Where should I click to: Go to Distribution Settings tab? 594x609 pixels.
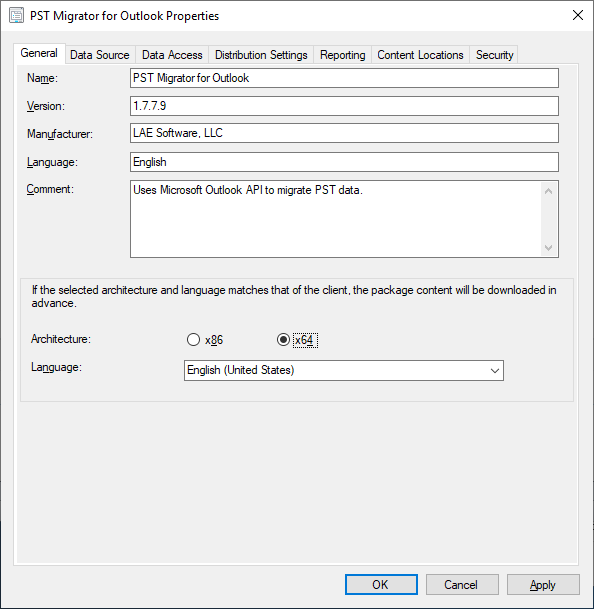261,55
